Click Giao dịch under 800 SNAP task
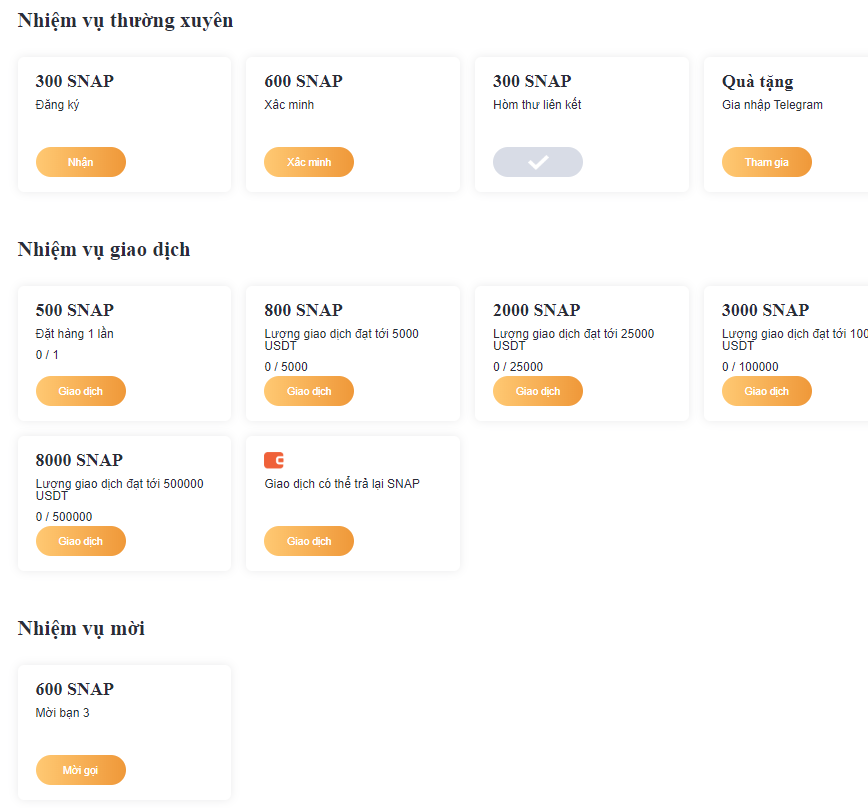The height and width of the screenshot is (808, 868). point(309,391)
